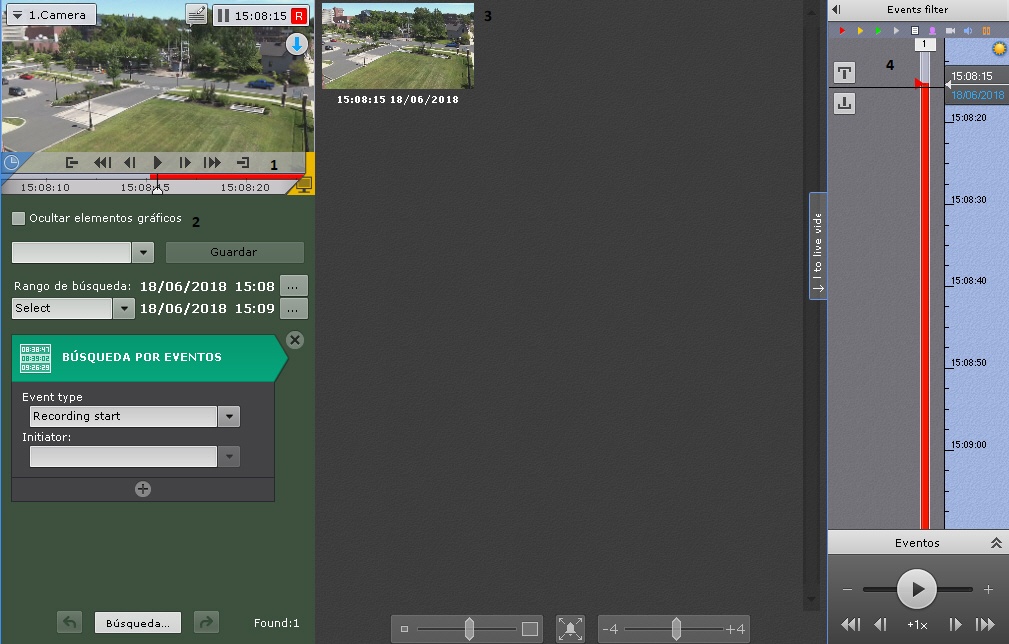
Task: Open the comment notes icon beside the clock
Action: click(197, 15)
